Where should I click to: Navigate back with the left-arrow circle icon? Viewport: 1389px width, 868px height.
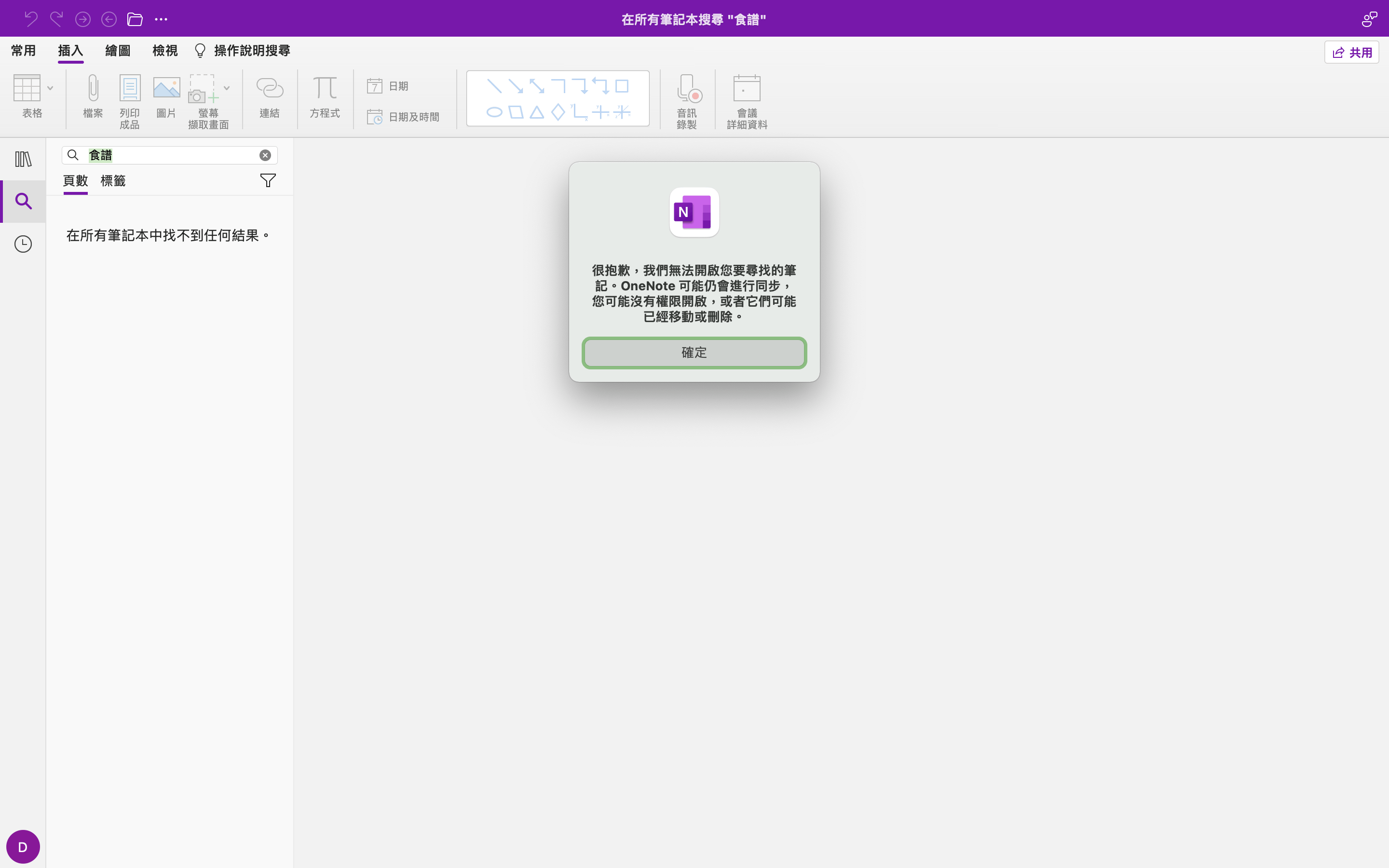tap(109, 19)
